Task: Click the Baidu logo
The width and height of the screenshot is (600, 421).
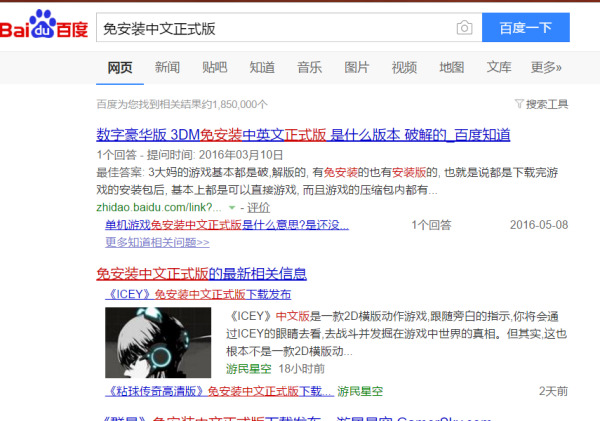Action: [x=42, y=27]
